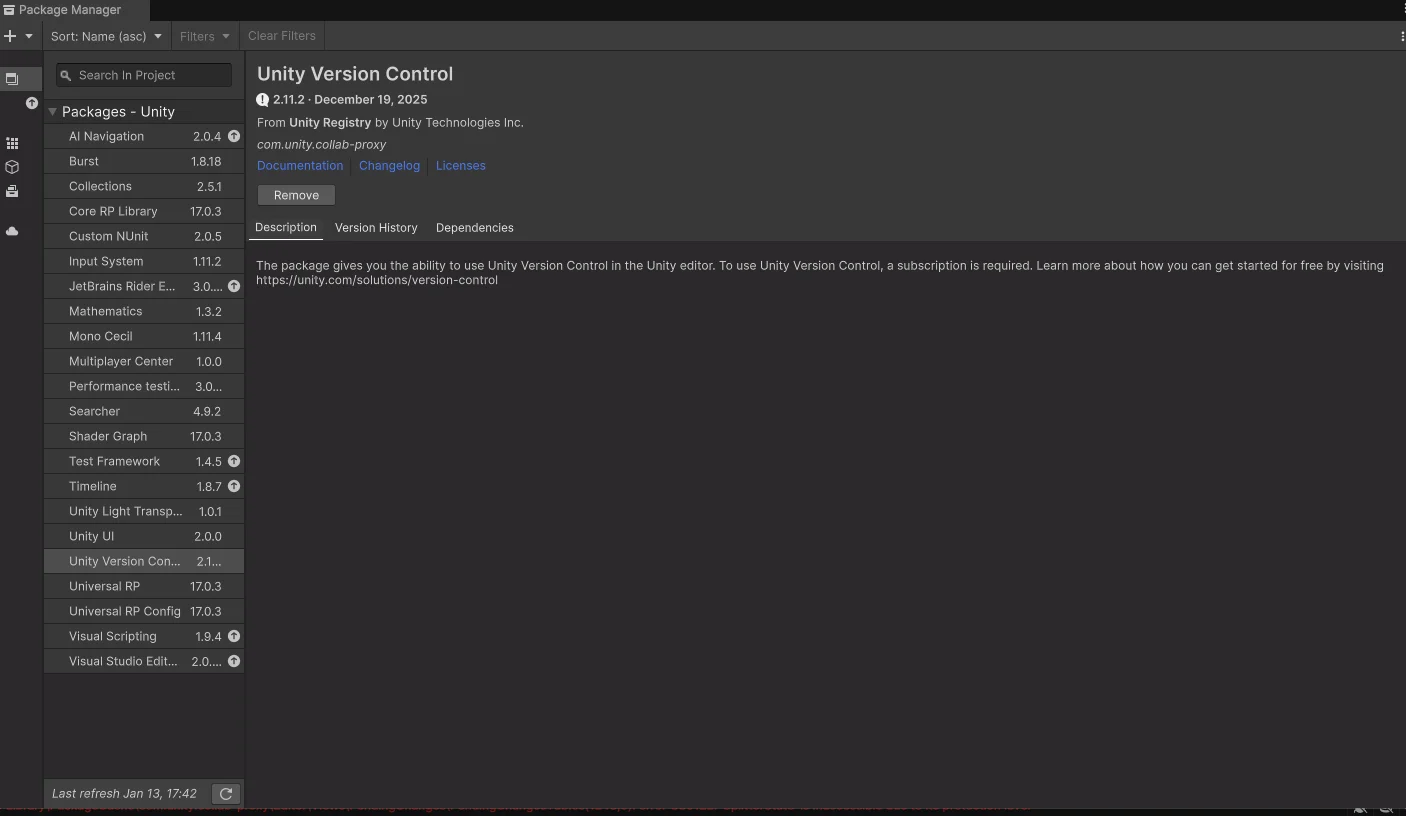The image size is (1406, 816).
Task: Click update arrow on Visual Studio Editor
Action: click(234, 661)
